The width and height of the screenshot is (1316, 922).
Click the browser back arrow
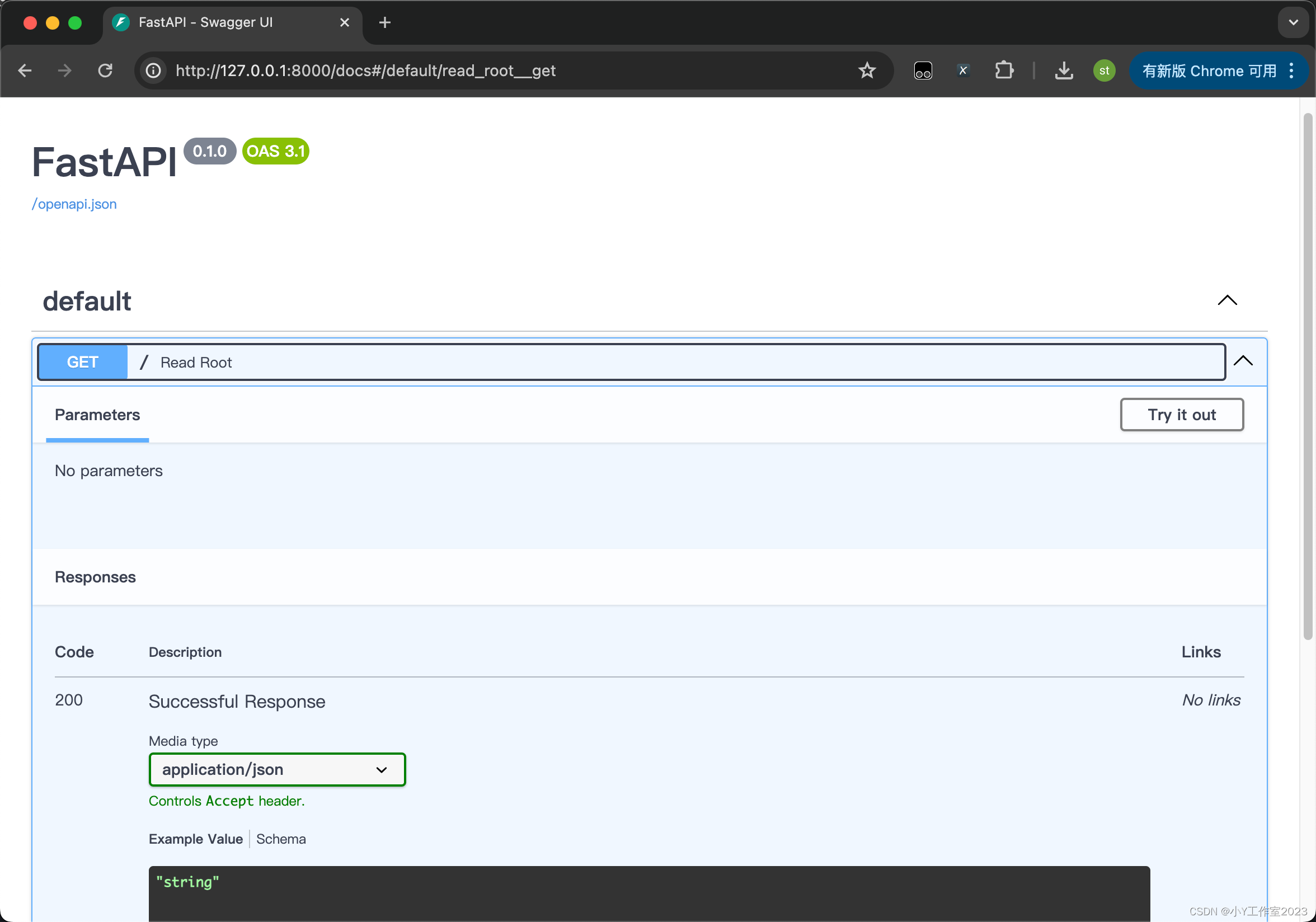coord(25,70)
